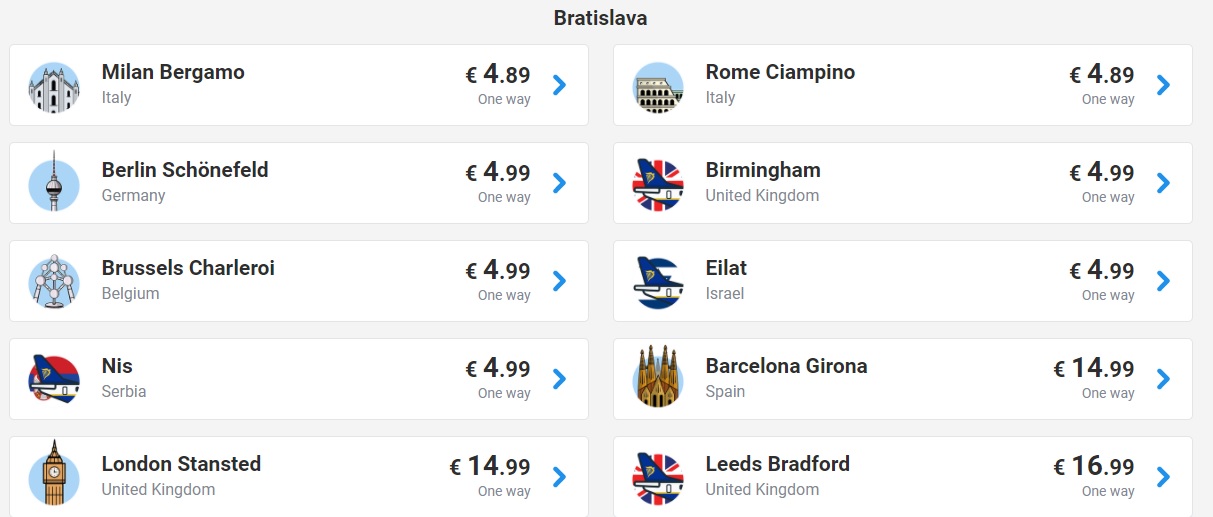1213x517 pixels.
Task: Click the Bratislava heading
Action: tap(600, 18)
